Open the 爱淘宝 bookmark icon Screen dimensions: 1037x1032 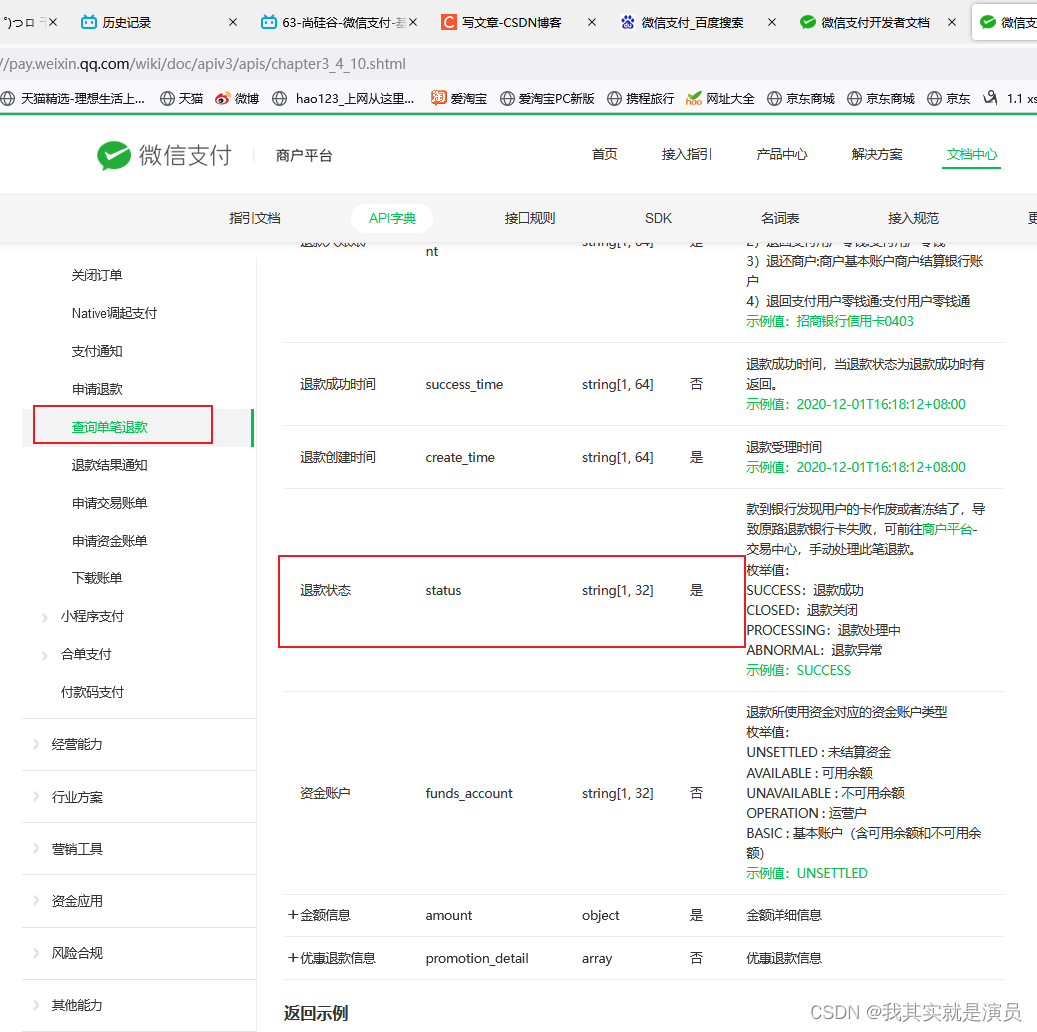coord(438,98)
